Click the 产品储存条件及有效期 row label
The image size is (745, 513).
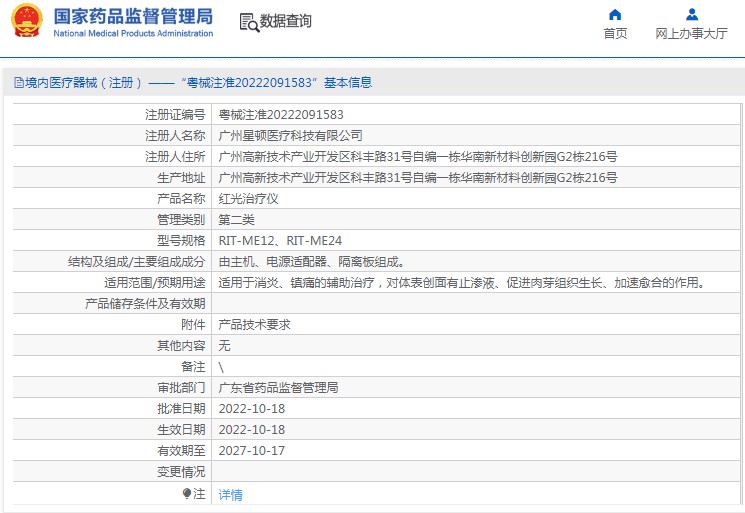tap(145, 304)
